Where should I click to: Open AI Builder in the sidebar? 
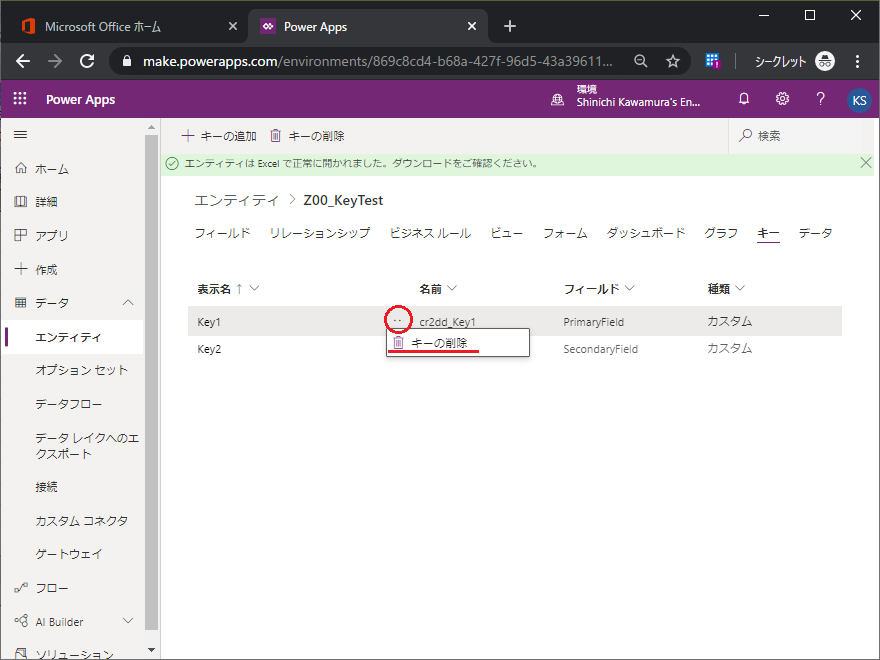point(59,622)
